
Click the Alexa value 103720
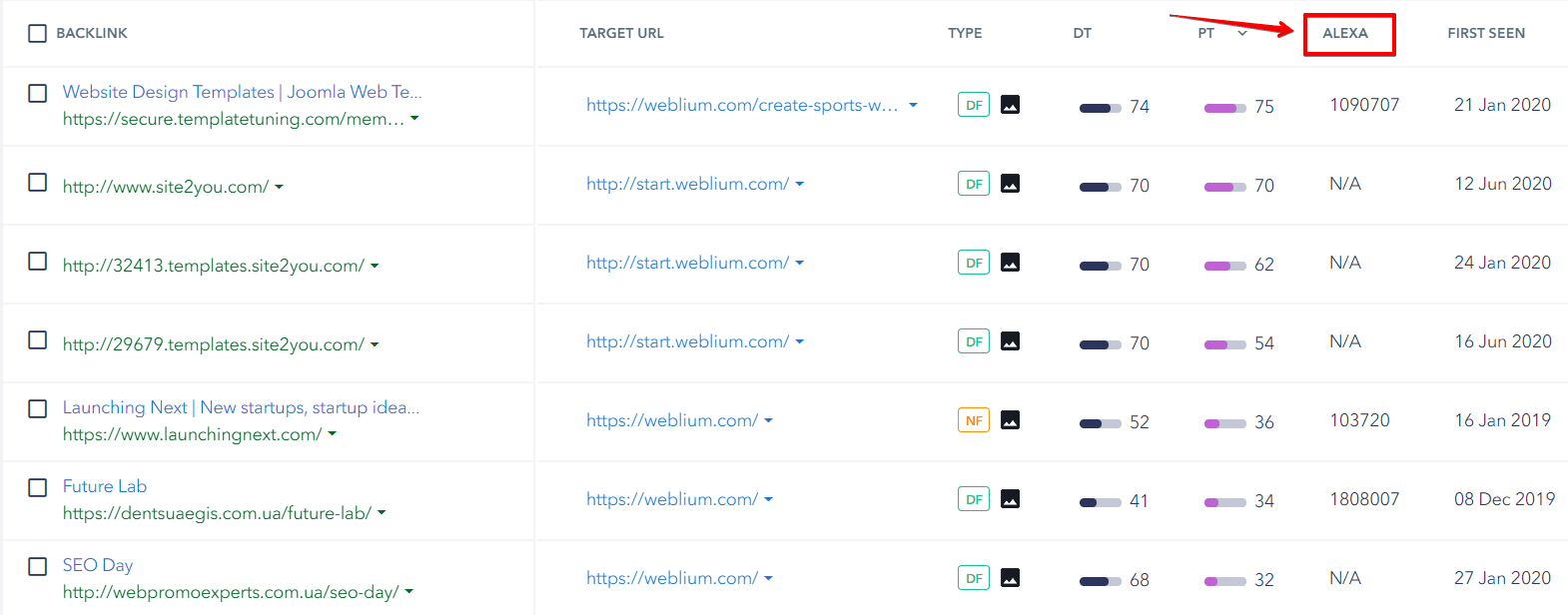pos(1359,420)
